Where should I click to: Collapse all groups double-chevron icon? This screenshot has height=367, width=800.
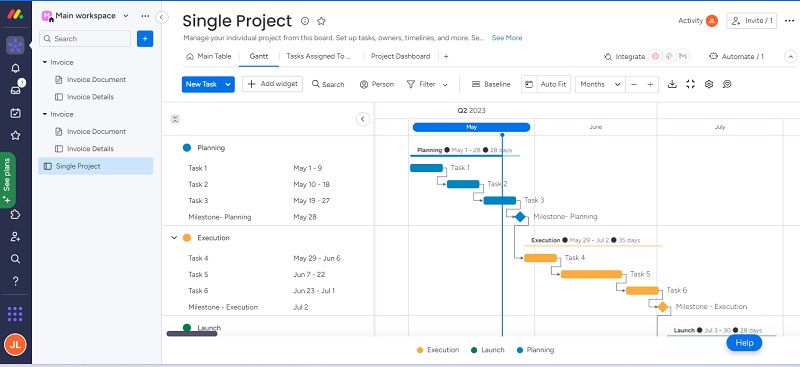pyautogui.click(x=175, y=119)
